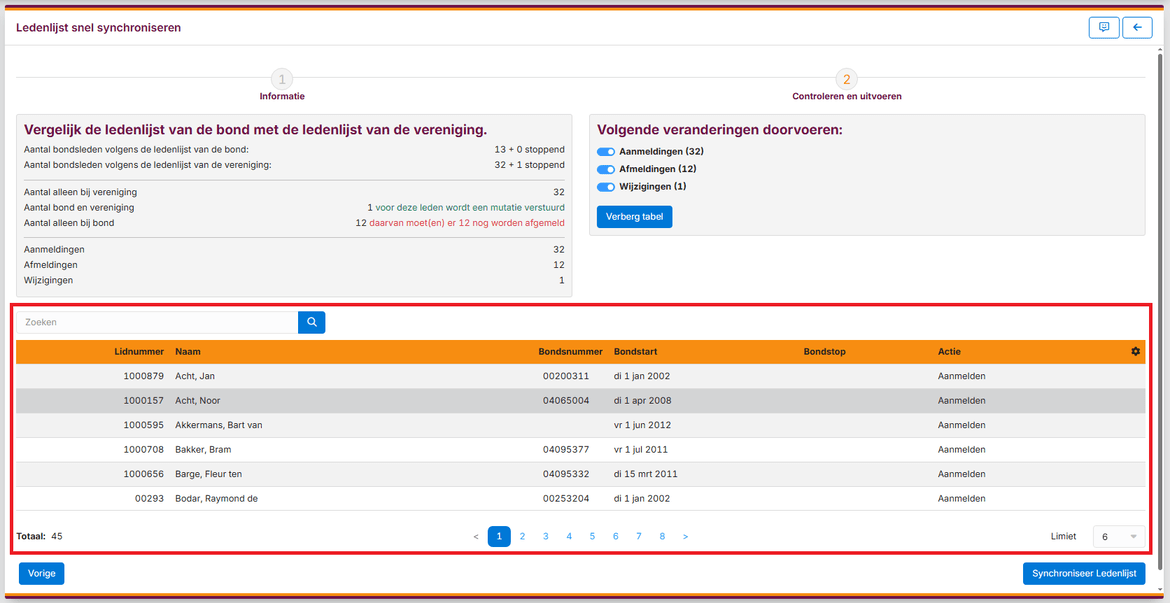Select row Bodar, Raymond de
The height and width of the screenshot is (603, 1170).
581,499
